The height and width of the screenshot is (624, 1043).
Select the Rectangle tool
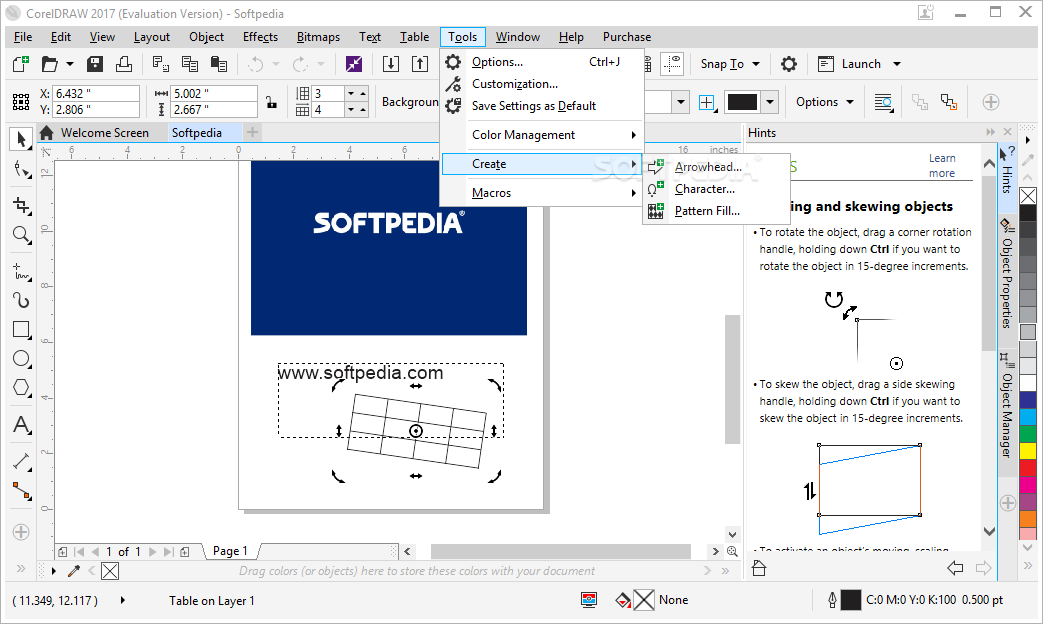21,329
